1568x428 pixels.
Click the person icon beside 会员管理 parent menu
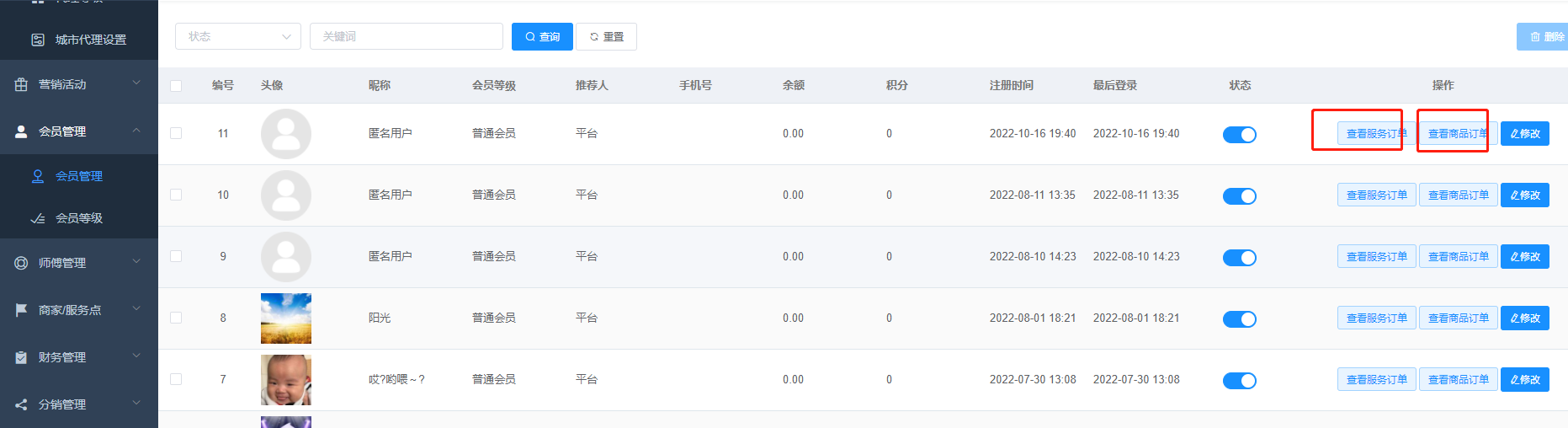(21, 131)
